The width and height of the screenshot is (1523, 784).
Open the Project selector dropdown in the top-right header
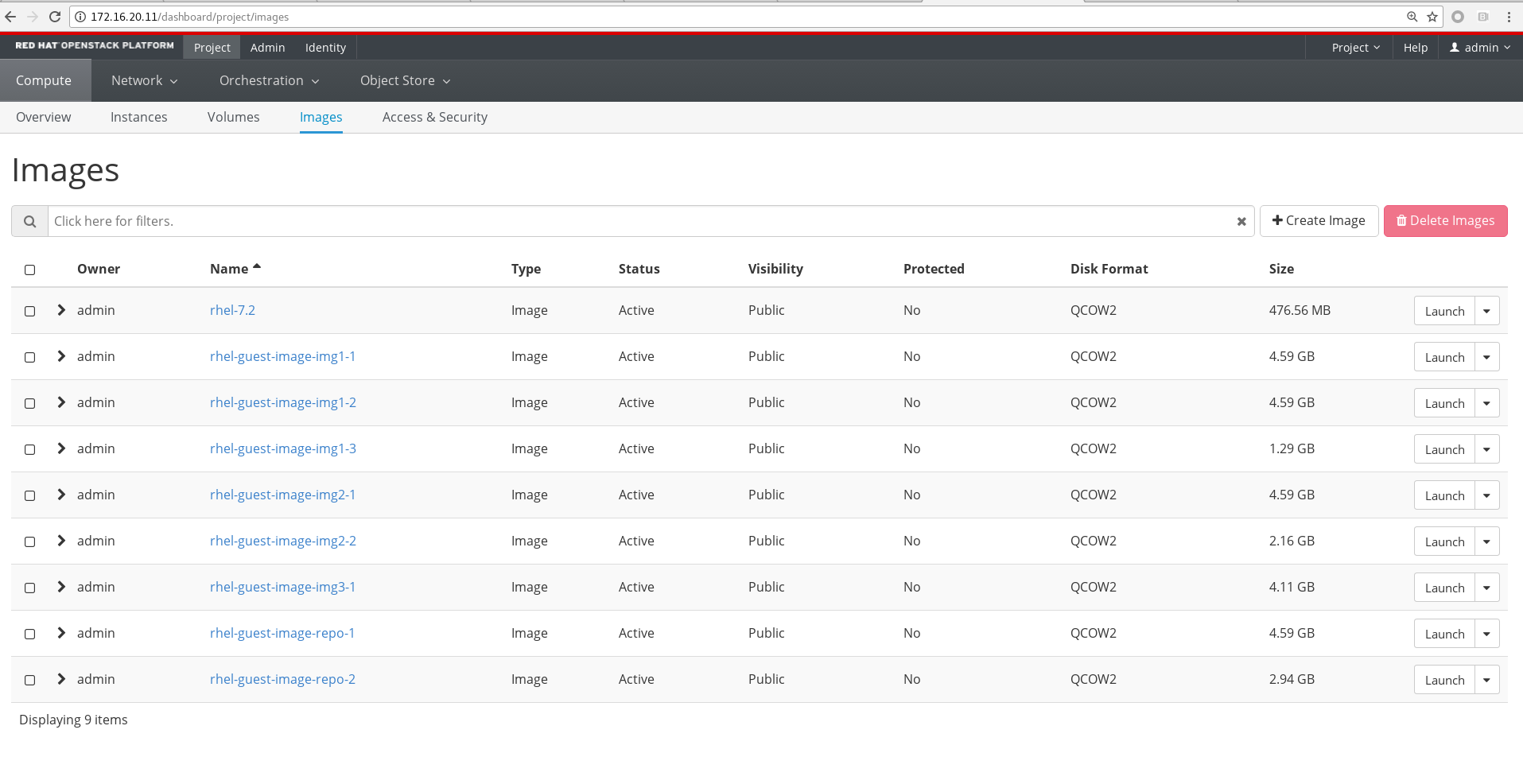pyautogui.click(x=1355, y=48)
